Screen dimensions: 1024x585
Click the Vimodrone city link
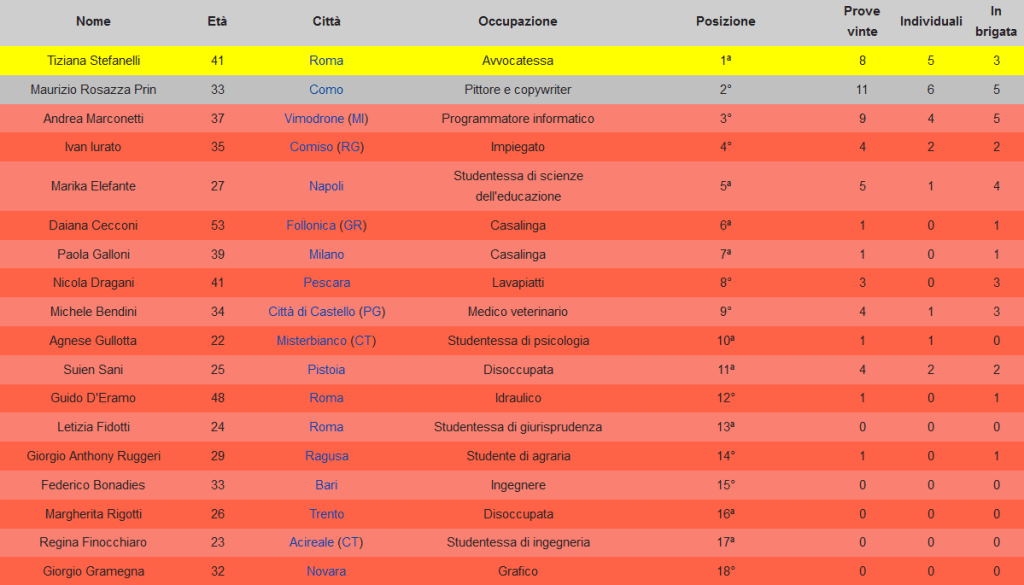314,118
